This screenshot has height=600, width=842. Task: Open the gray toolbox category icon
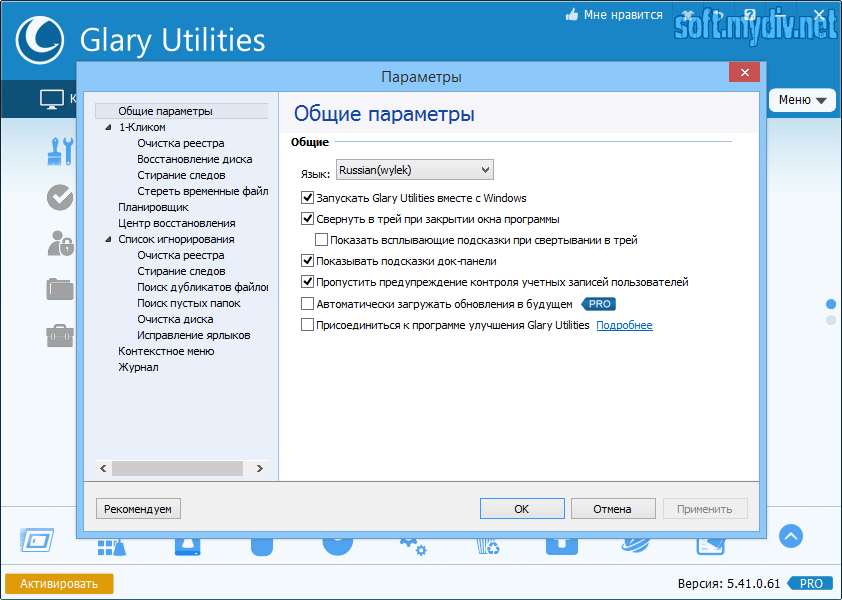click(60, 335)
